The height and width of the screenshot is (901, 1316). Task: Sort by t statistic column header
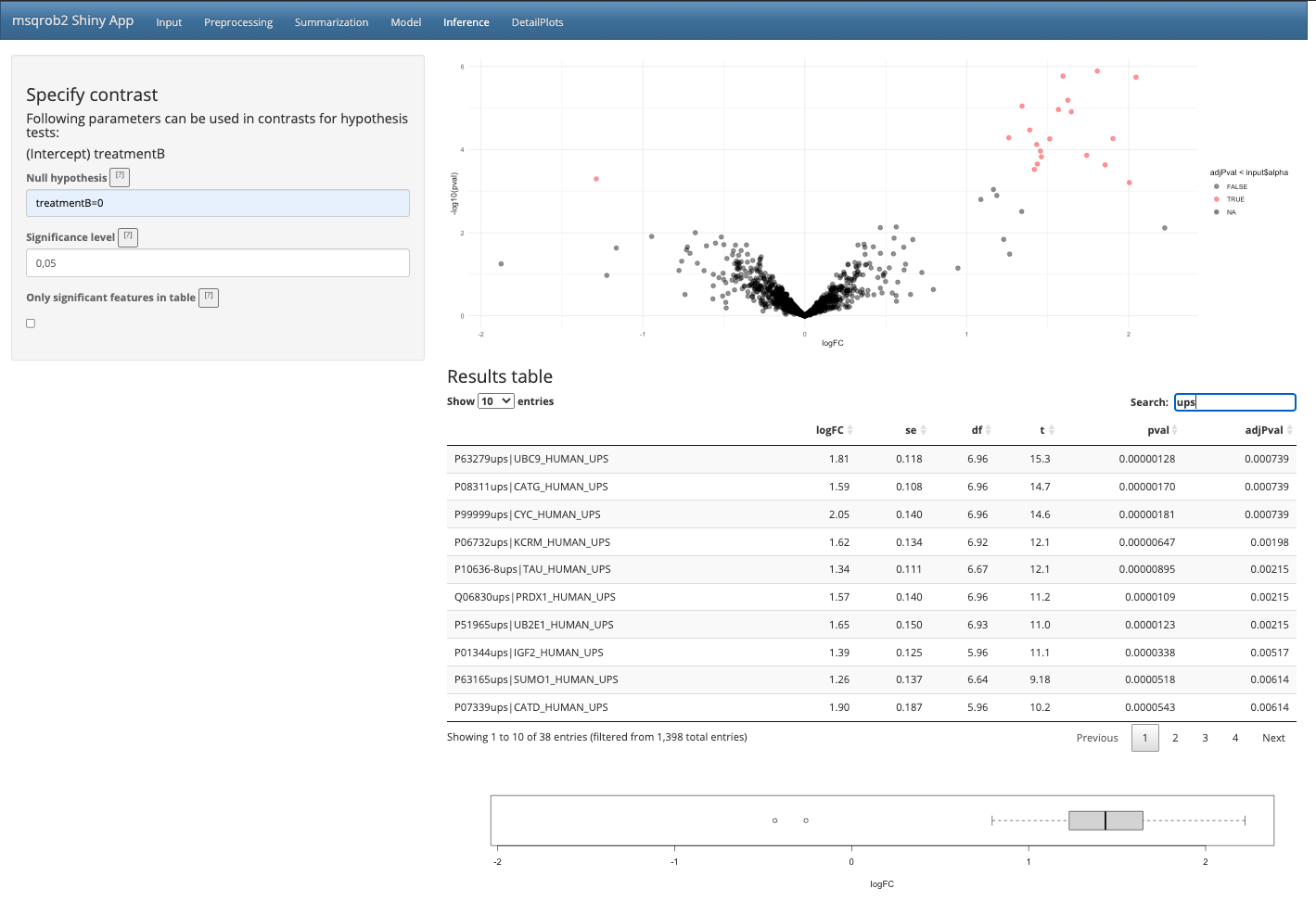click(1042, 430)
